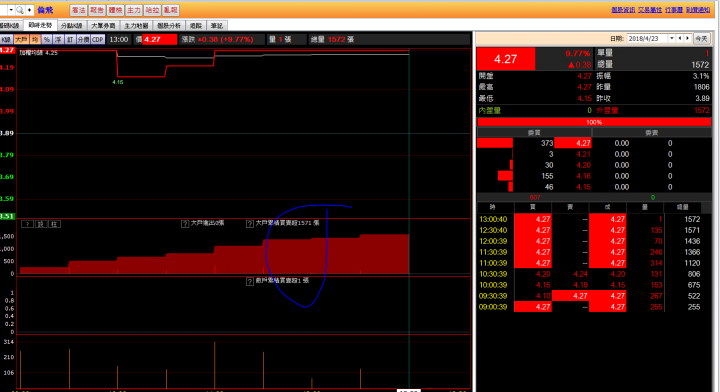The width and height of the screenshot is (720, 392).
Task: Click the date field showing 2018/4/23
Action: [x=647, y=39]
